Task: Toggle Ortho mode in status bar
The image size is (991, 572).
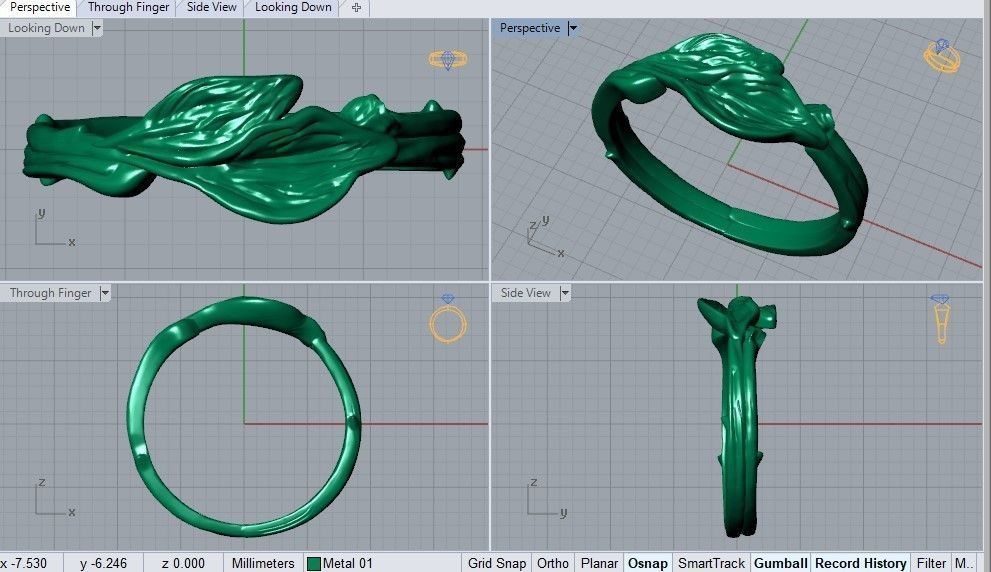Action: pyautogui.click(x=552, y=563)
